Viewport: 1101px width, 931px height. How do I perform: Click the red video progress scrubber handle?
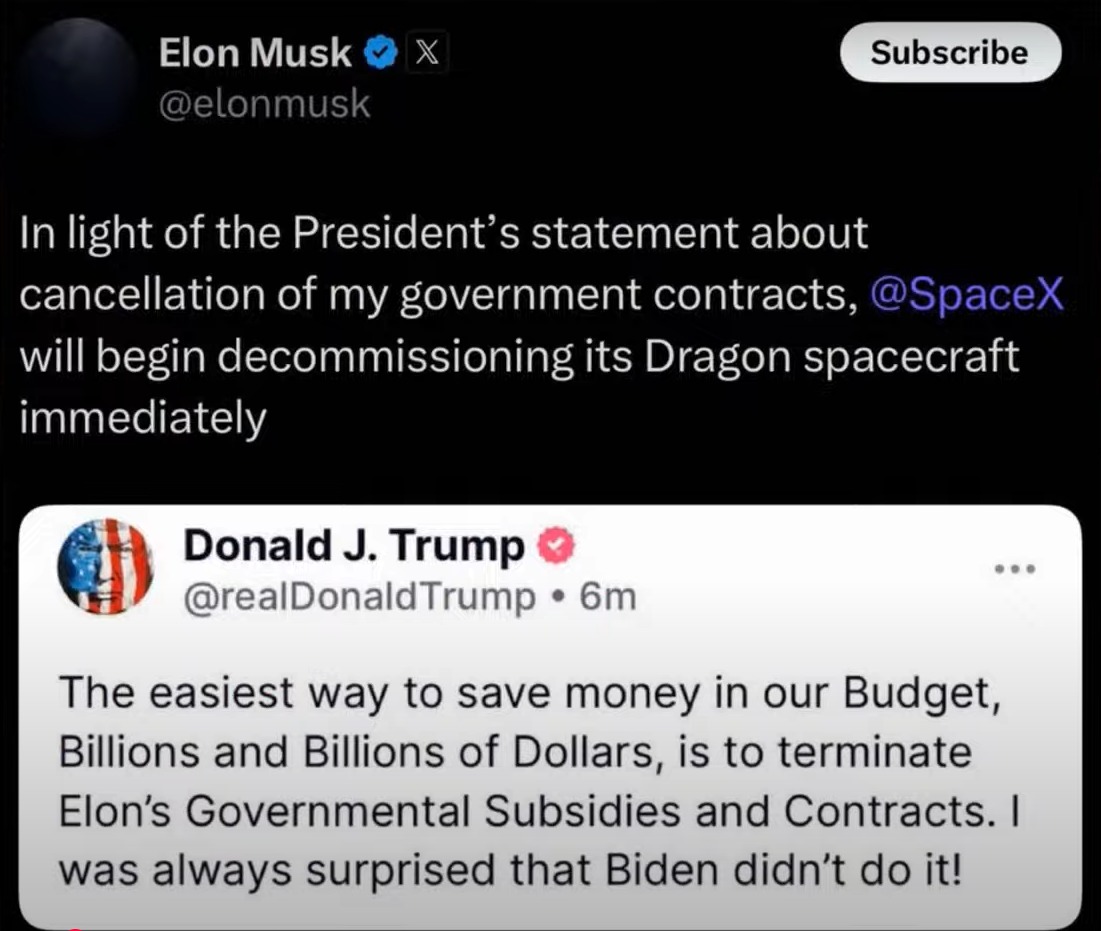click(x=76, y=928)
